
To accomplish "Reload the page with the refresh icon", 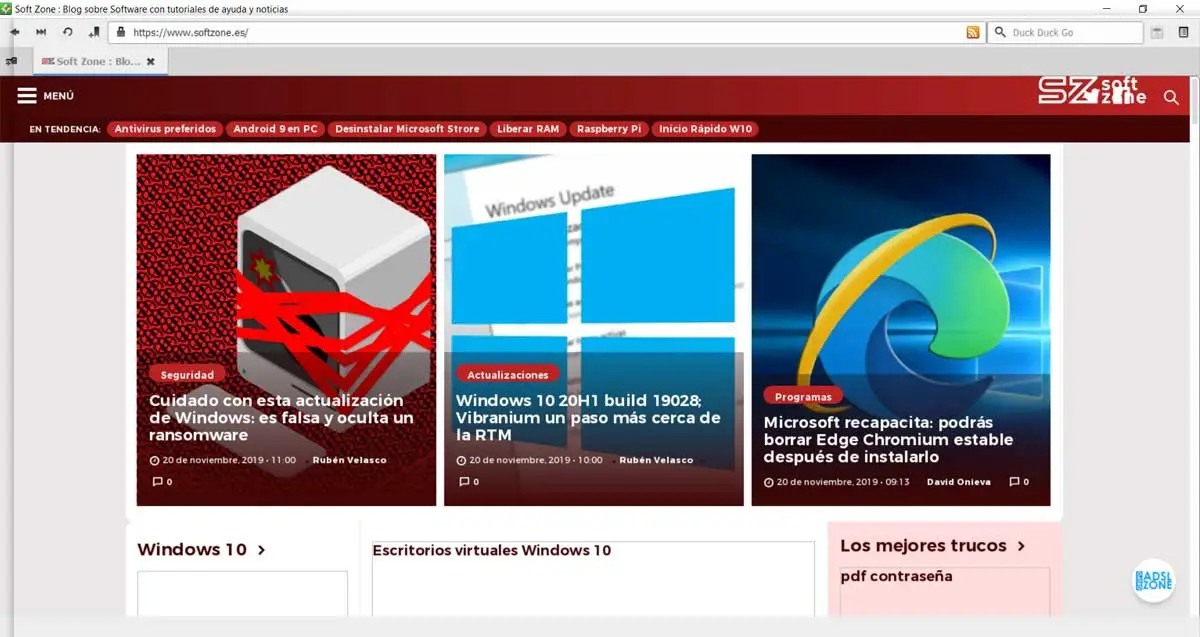I will coord(68,32).
